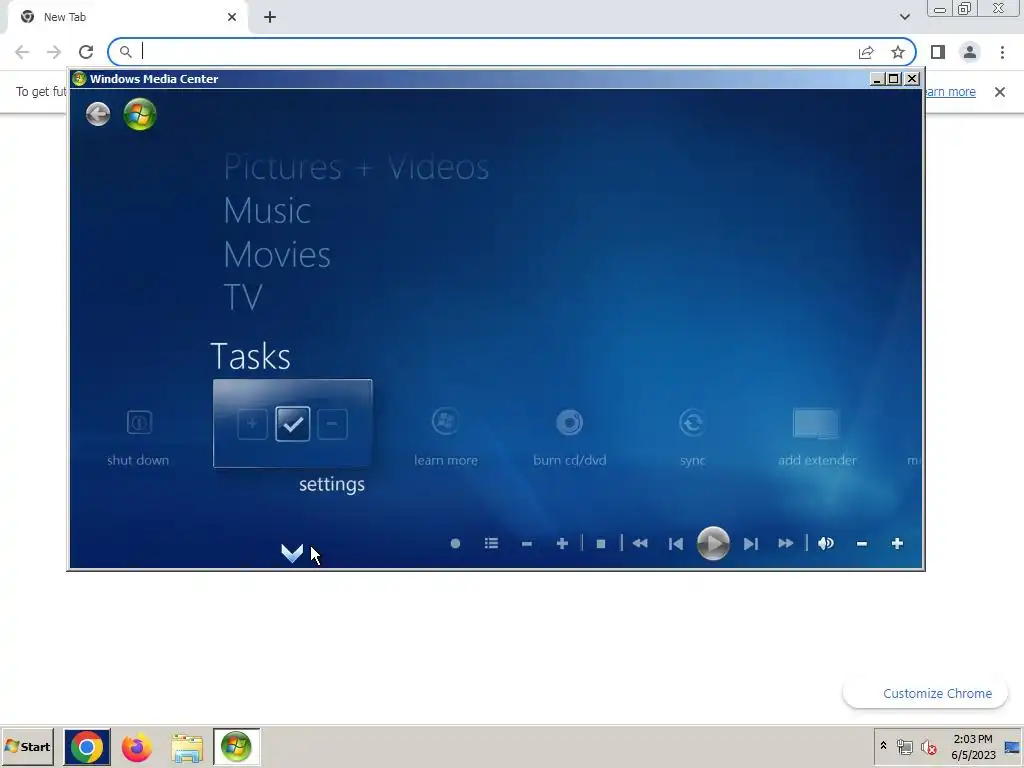Launch Firefox from the taskbar
The image size is (1024, 768).
[x=137, y=747]
